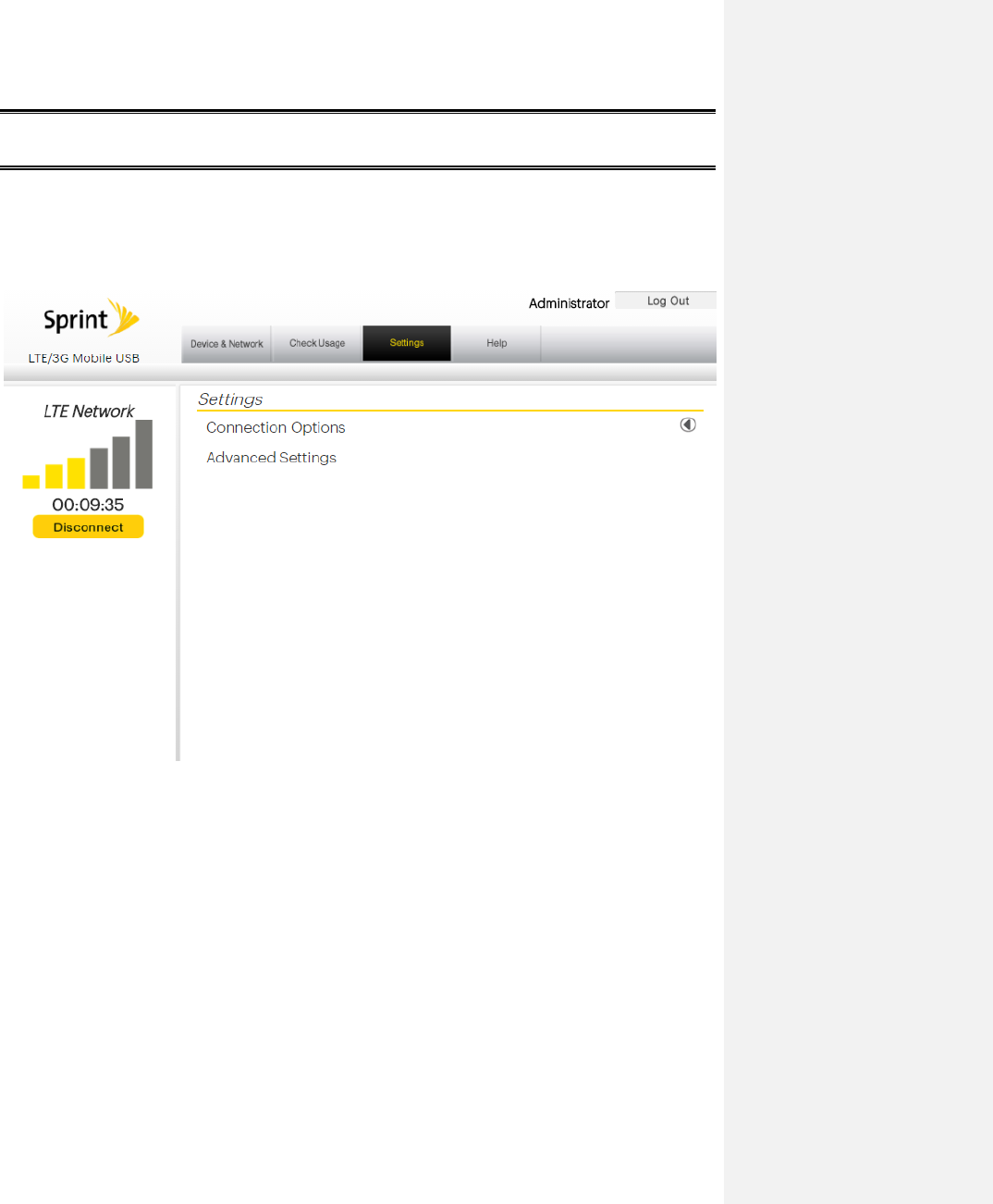Viewport: 993px width, 1204px height.
Task: Click the Sprint logo
Action: tap(92, 319)
